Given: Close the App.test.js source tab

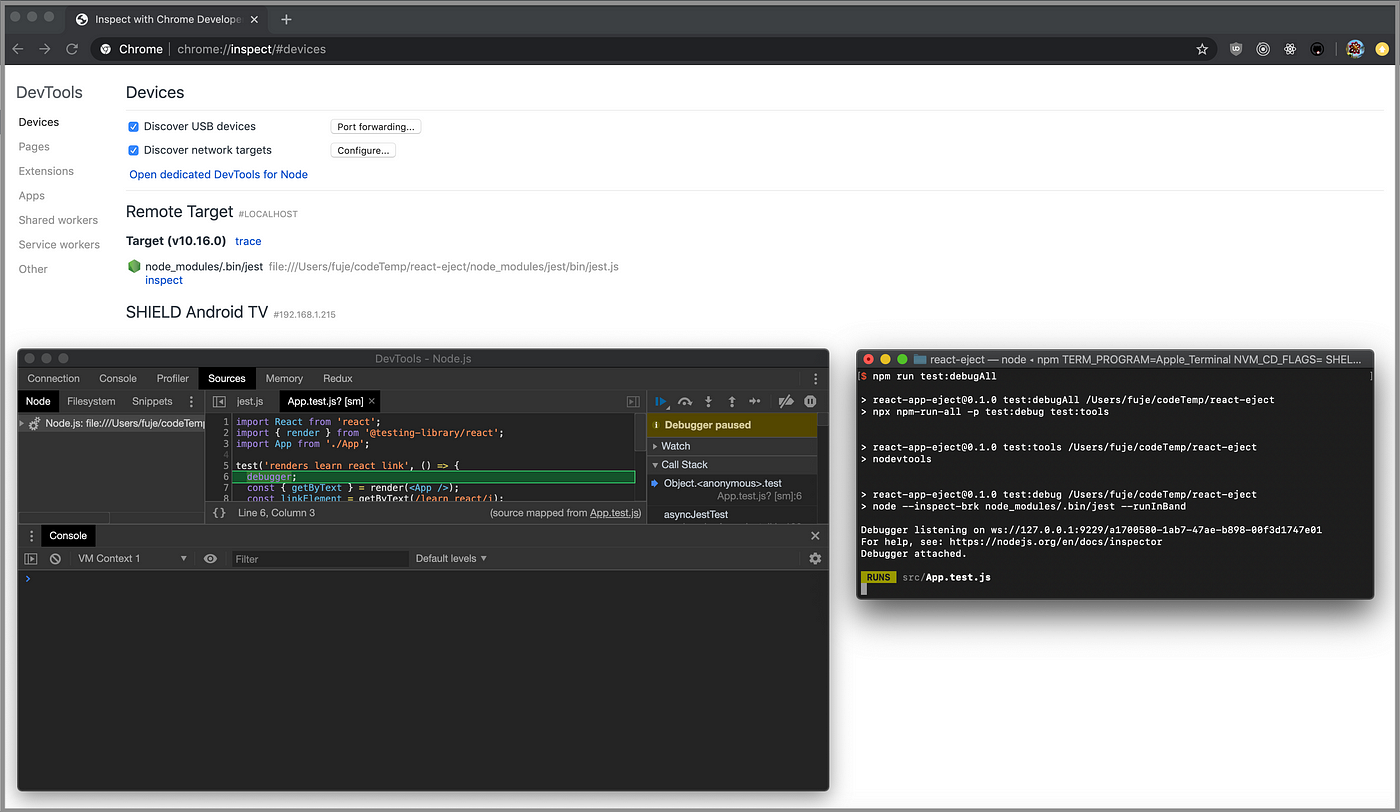Looking at the screenshot, I should (x=370, y=402).
